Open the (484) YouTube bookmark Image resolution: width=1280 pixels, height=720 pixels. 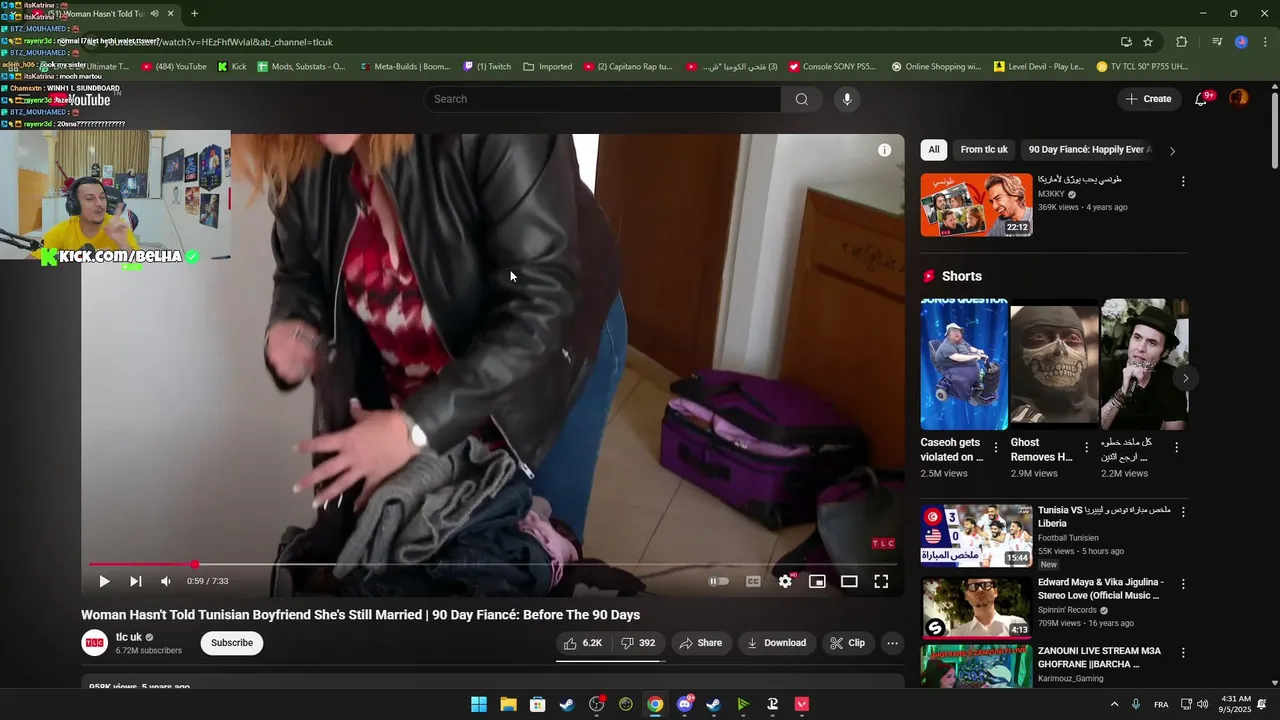click(174, 67)
